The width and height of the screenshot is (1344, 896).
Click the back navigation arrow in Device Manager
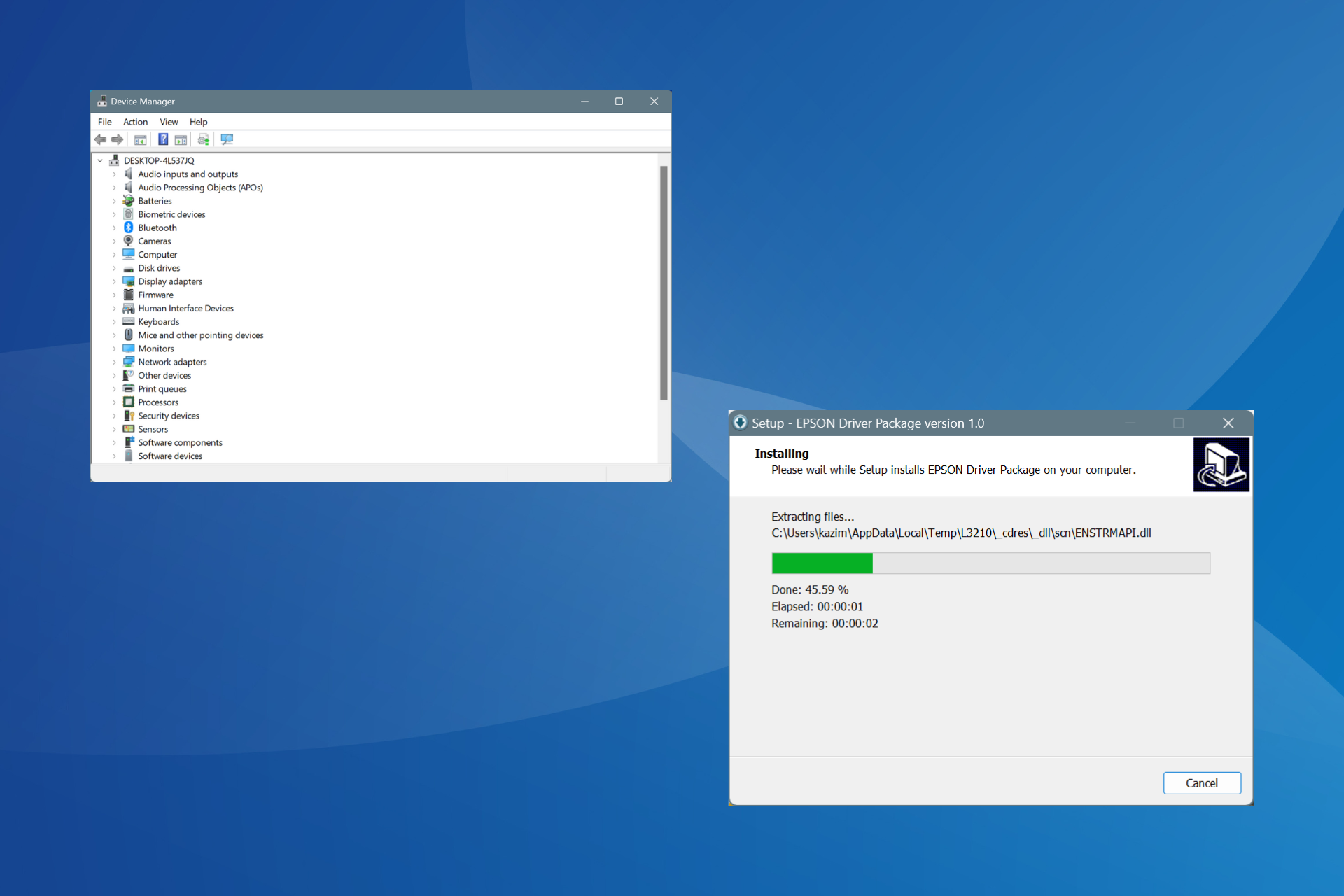tap(100, 139)
